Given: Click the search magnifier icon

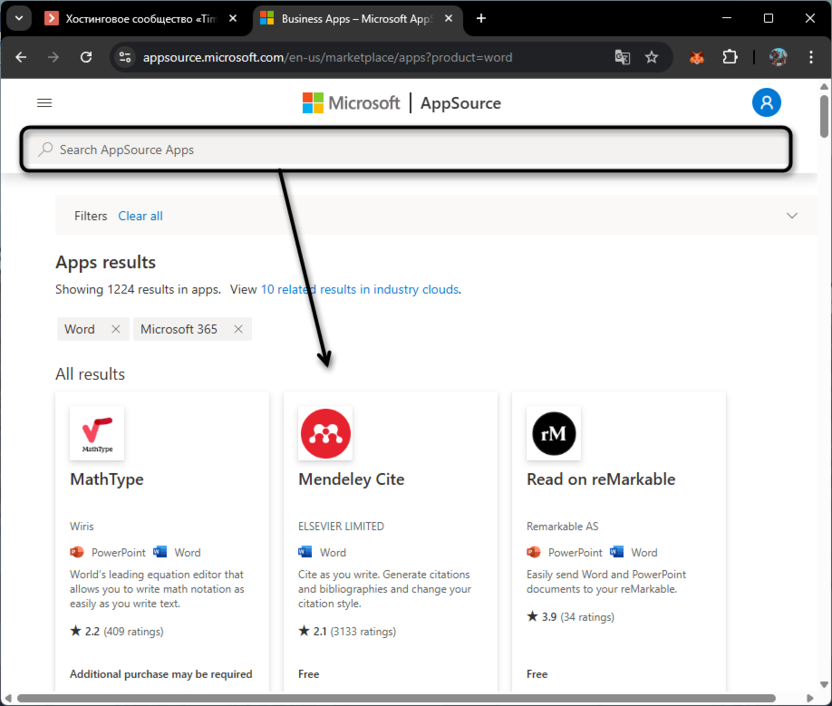Looking at the screenshot, I should pyautogui.click(x=46, y=149).
